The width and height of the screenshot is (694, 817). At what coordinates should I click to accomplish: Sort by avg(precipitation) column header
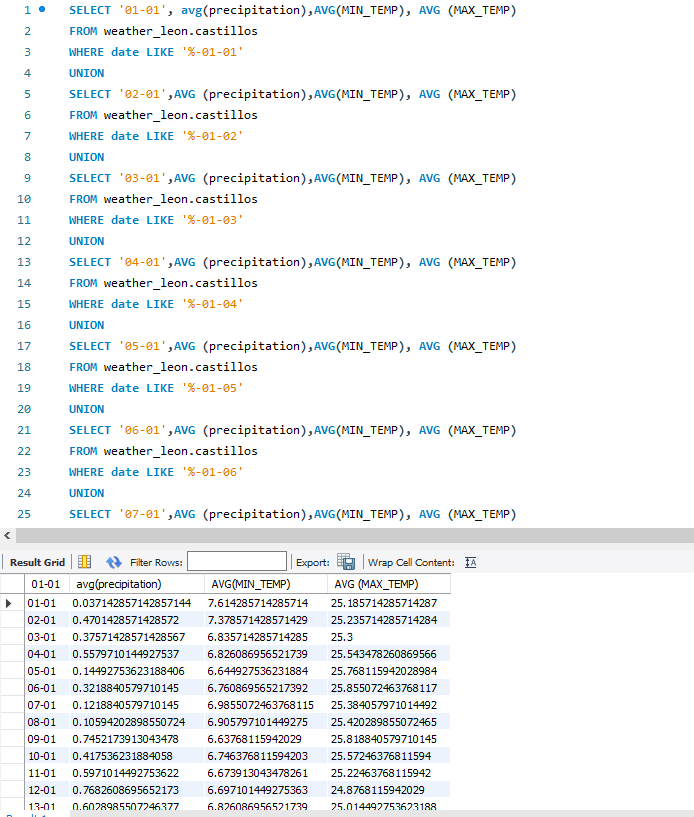[x=117, y=584]
